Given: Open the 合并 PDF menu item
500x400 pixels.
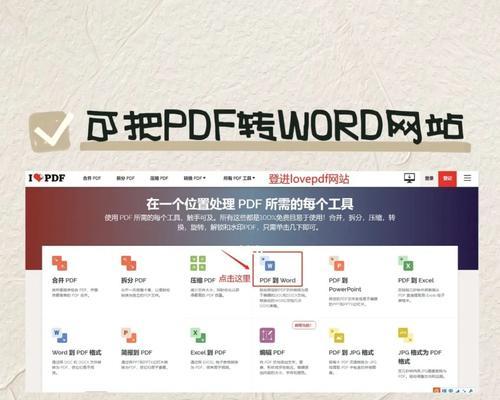Looking at the screenshot, I should coord(92,178).
